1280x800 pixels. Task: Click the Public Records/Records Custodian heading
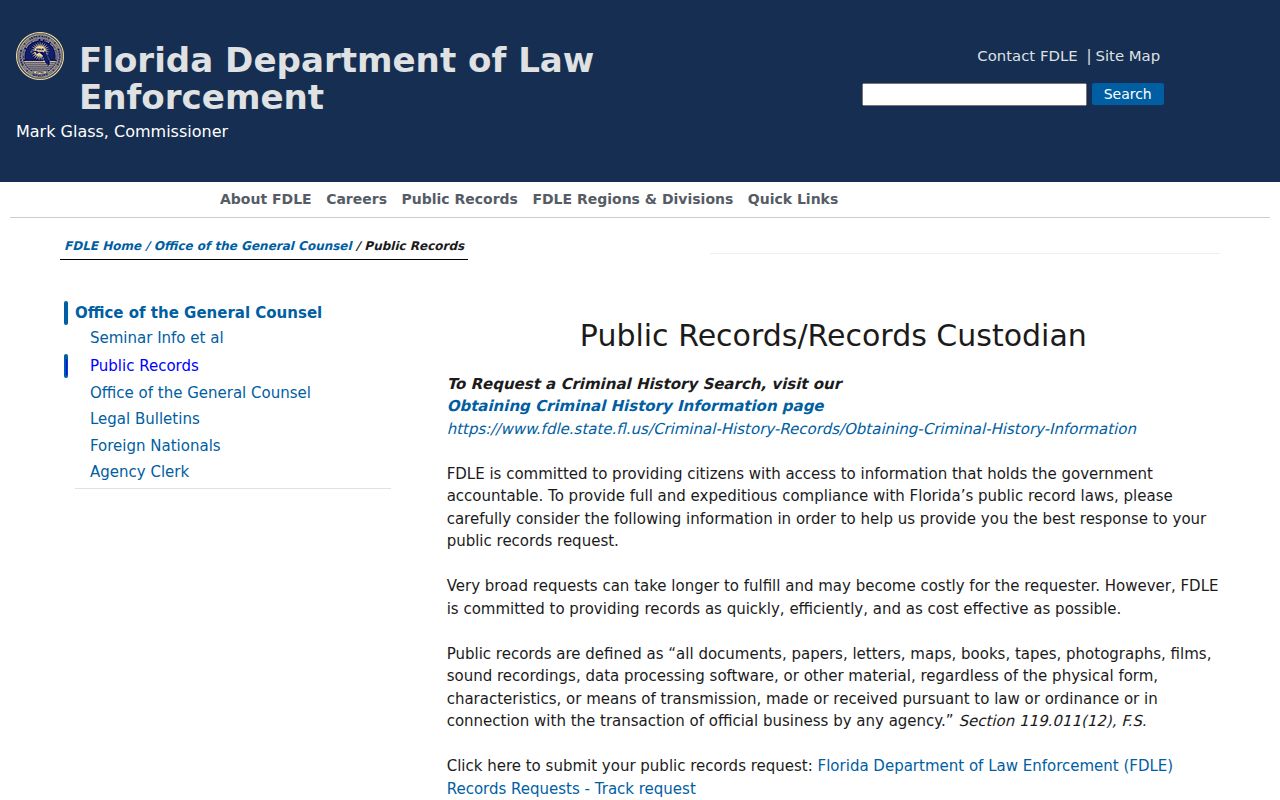(833, 335)
